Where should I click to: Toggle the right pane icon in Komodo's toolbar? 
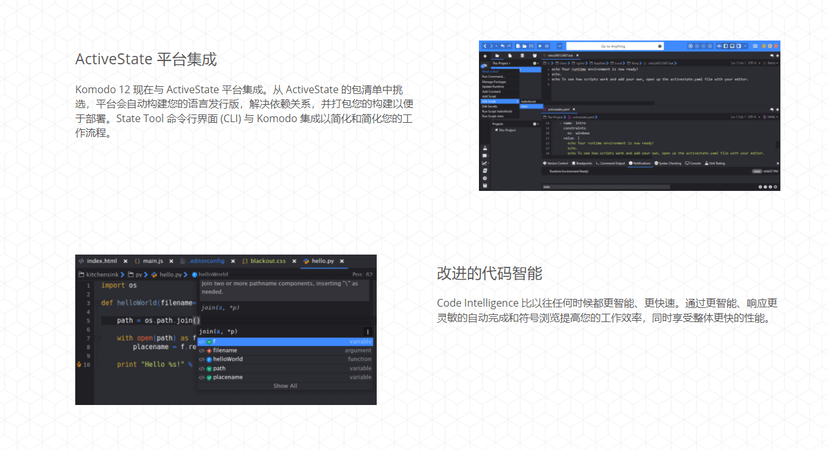[x=739, y=46]
